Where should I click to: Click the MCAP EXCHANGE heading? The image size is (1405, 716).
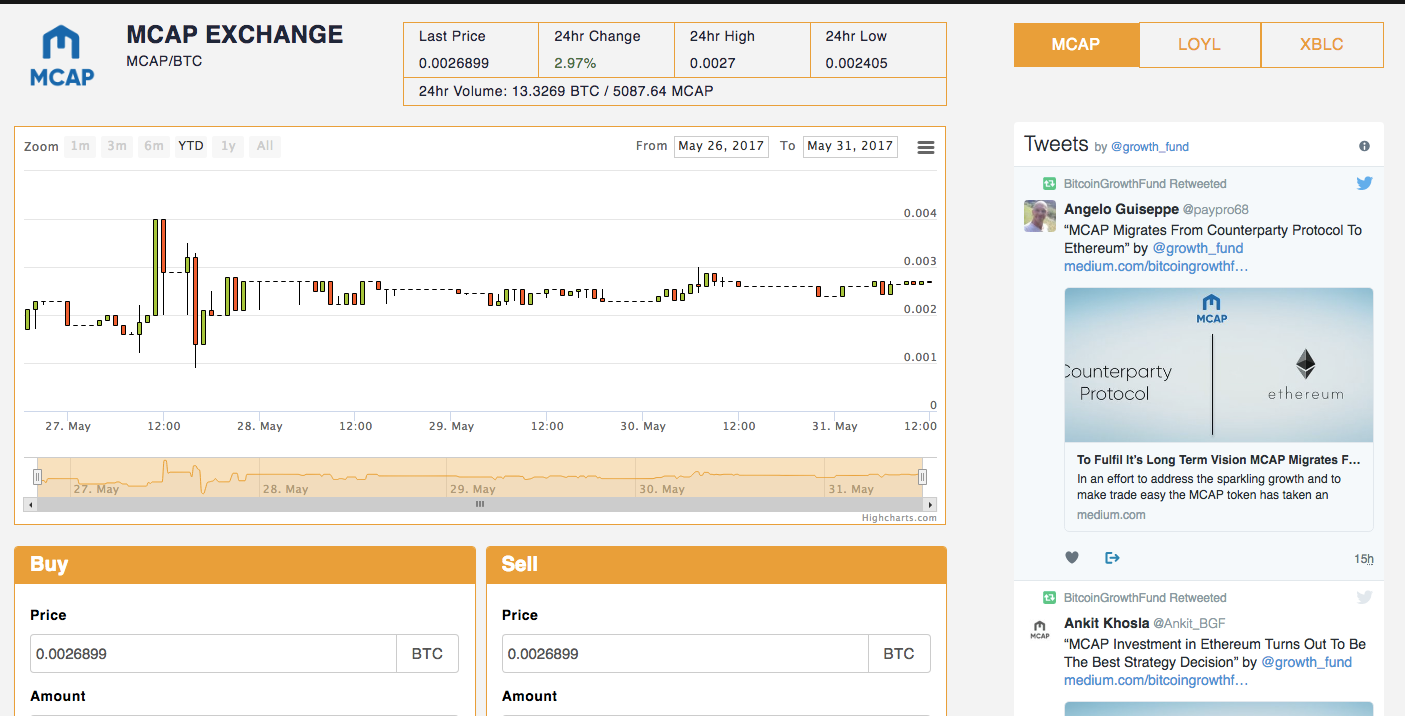tap(235, 35)
